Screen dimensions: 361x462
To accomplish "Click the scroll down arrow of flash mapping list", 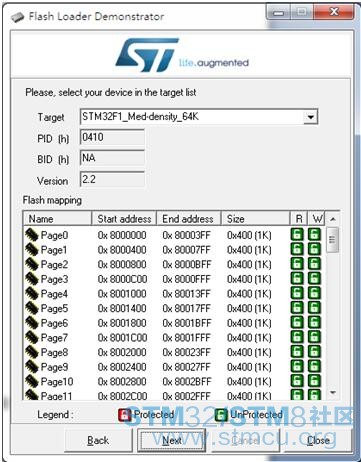I will (332, 393).
